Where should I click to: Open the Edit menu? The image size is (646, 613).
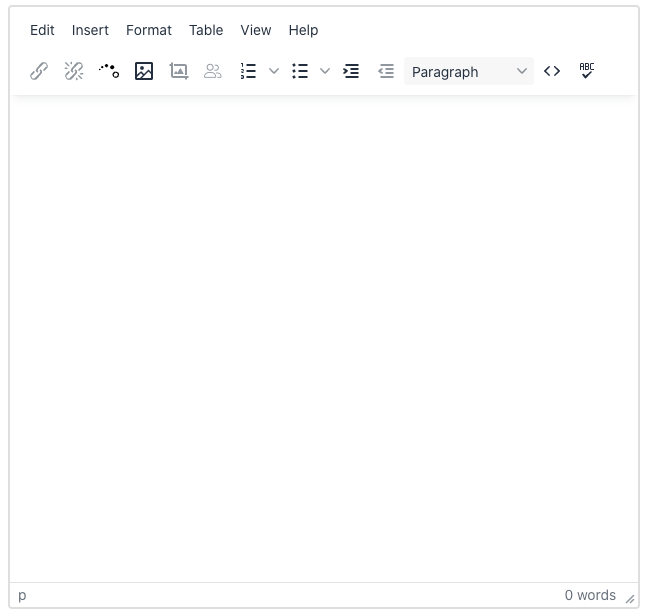click(42, 30)
